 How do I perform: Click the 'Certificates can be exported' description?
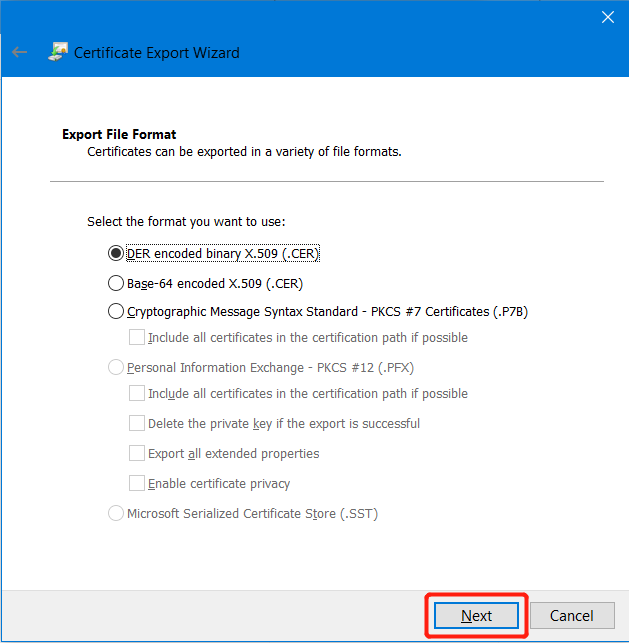click(x=244, y=152)
